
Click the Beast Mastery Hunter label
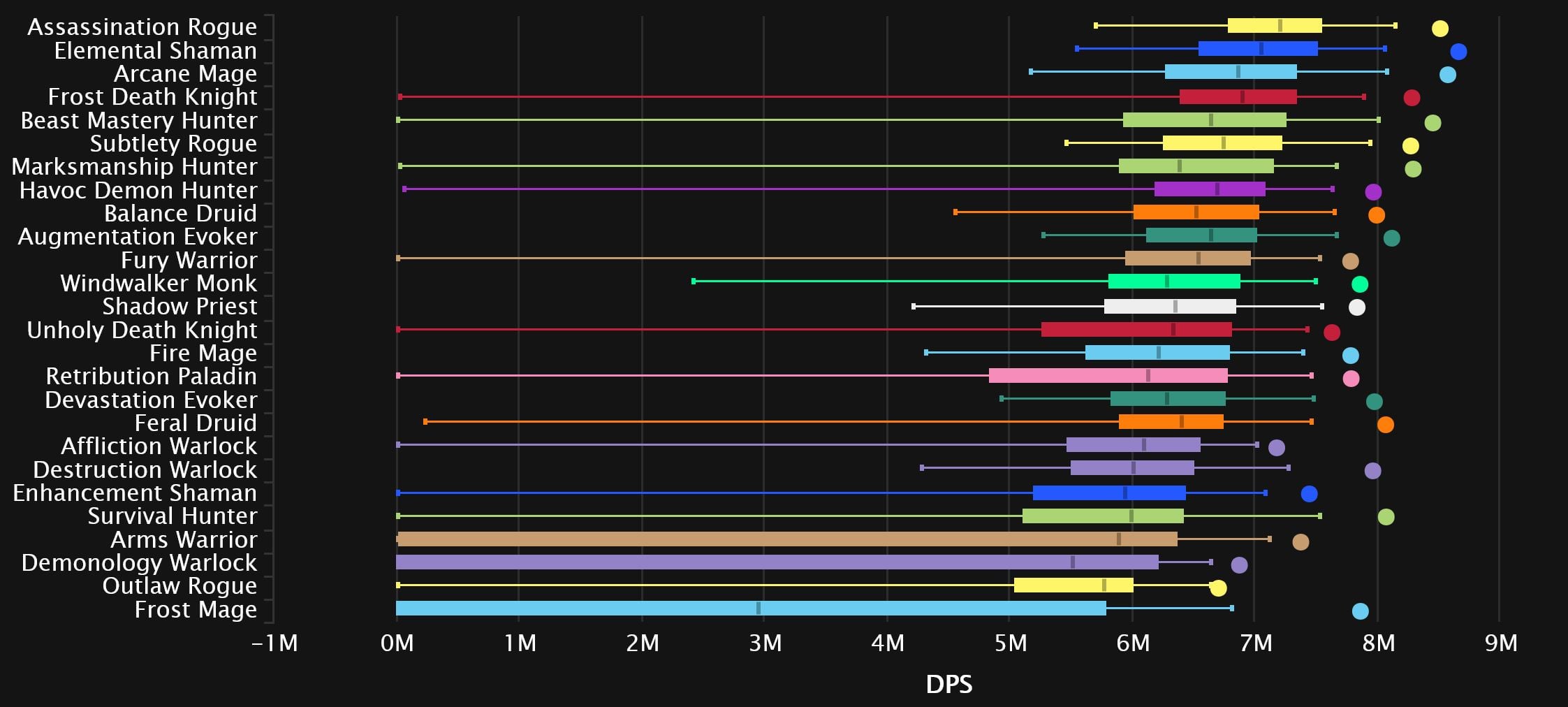tap(139, 120)
